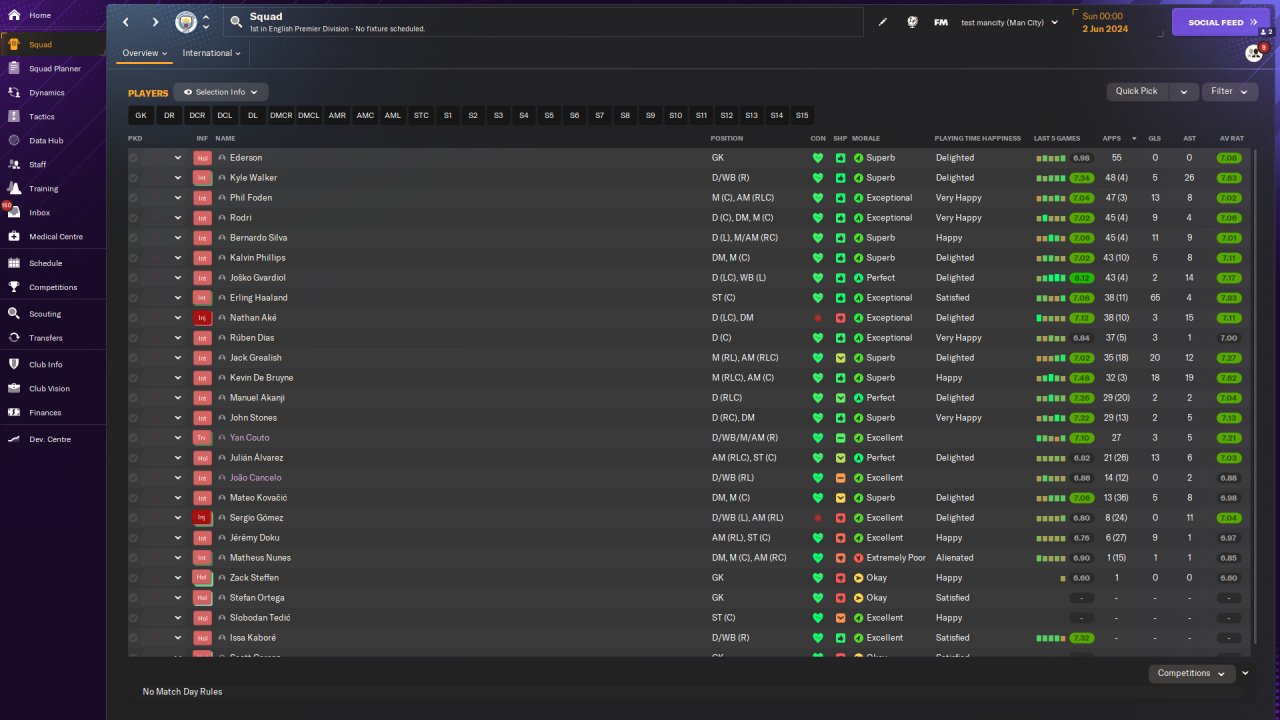Screen dimensions: 1280x720
Task: Expand the Quick Pick arrow dropdown
Action: pyautogui.click(x=1184, y=91)
